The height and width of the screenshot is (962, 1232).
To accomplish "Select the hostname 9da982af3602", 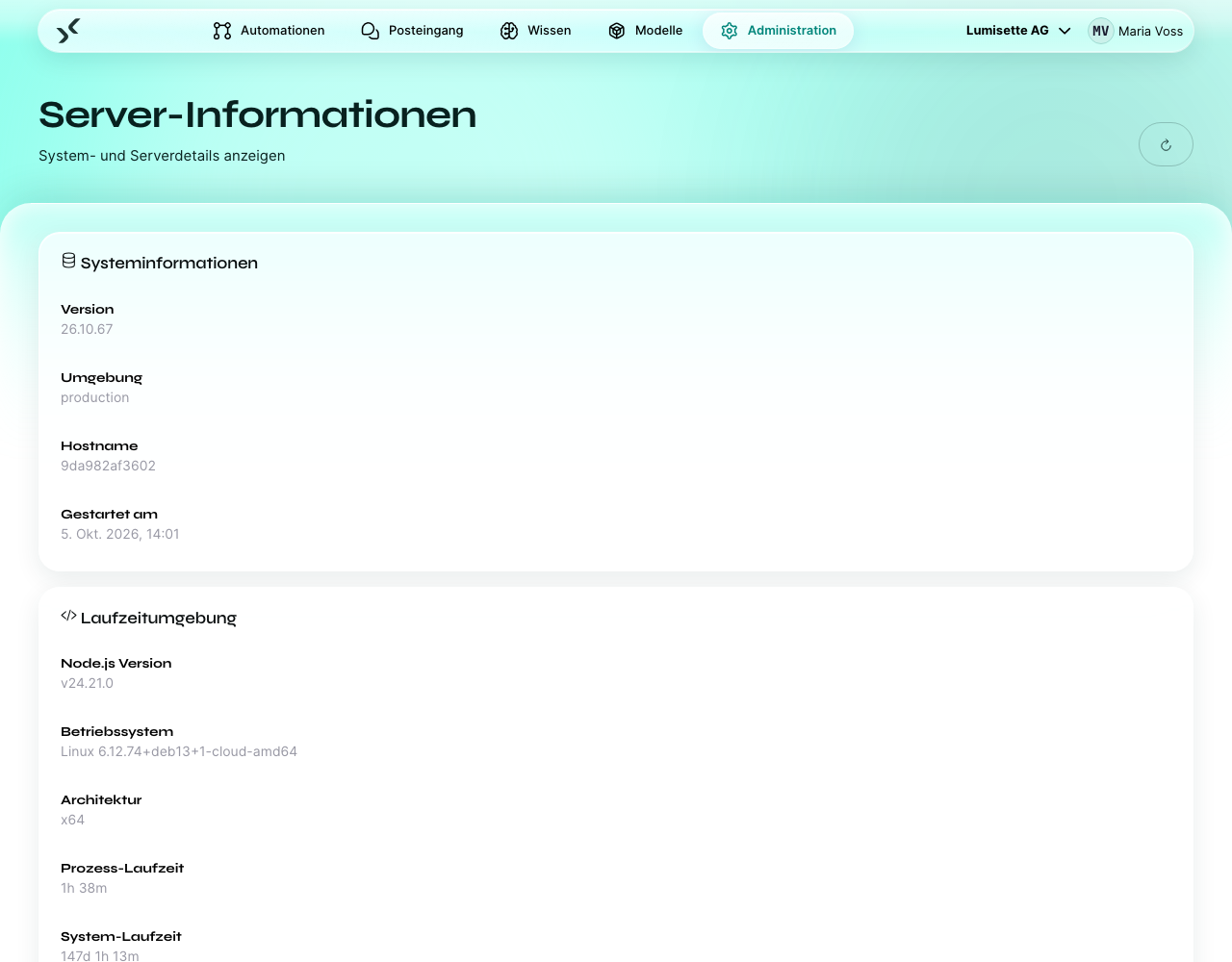I will pyautogui.click(x=108, y=466).
